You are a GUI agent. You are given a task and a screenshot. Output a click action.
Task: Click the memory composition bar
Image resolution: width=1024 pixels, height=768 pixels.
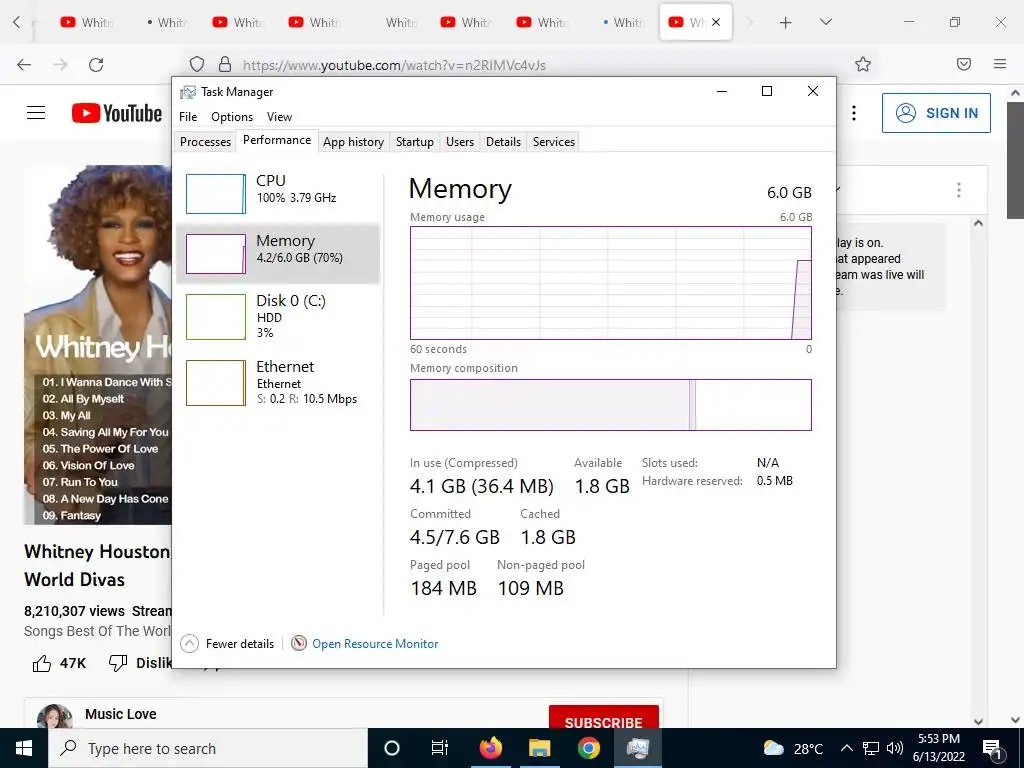click(x=611, y=405)
